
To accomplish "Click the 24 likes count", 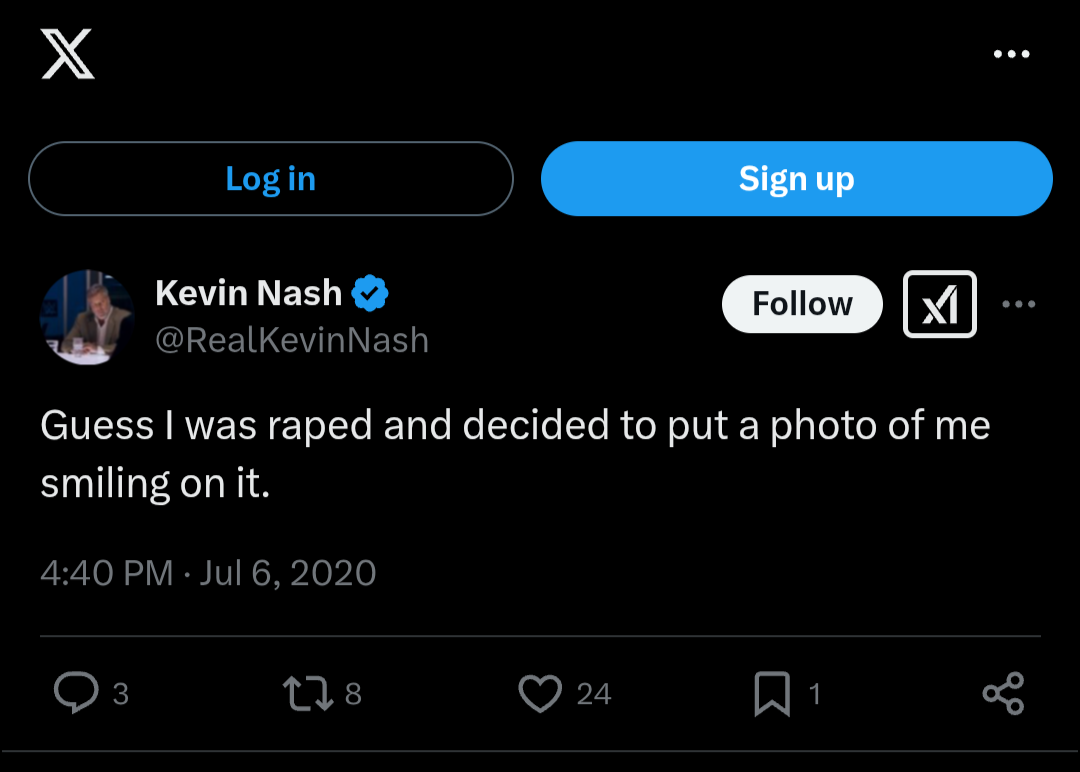I will tap(594, 694).
